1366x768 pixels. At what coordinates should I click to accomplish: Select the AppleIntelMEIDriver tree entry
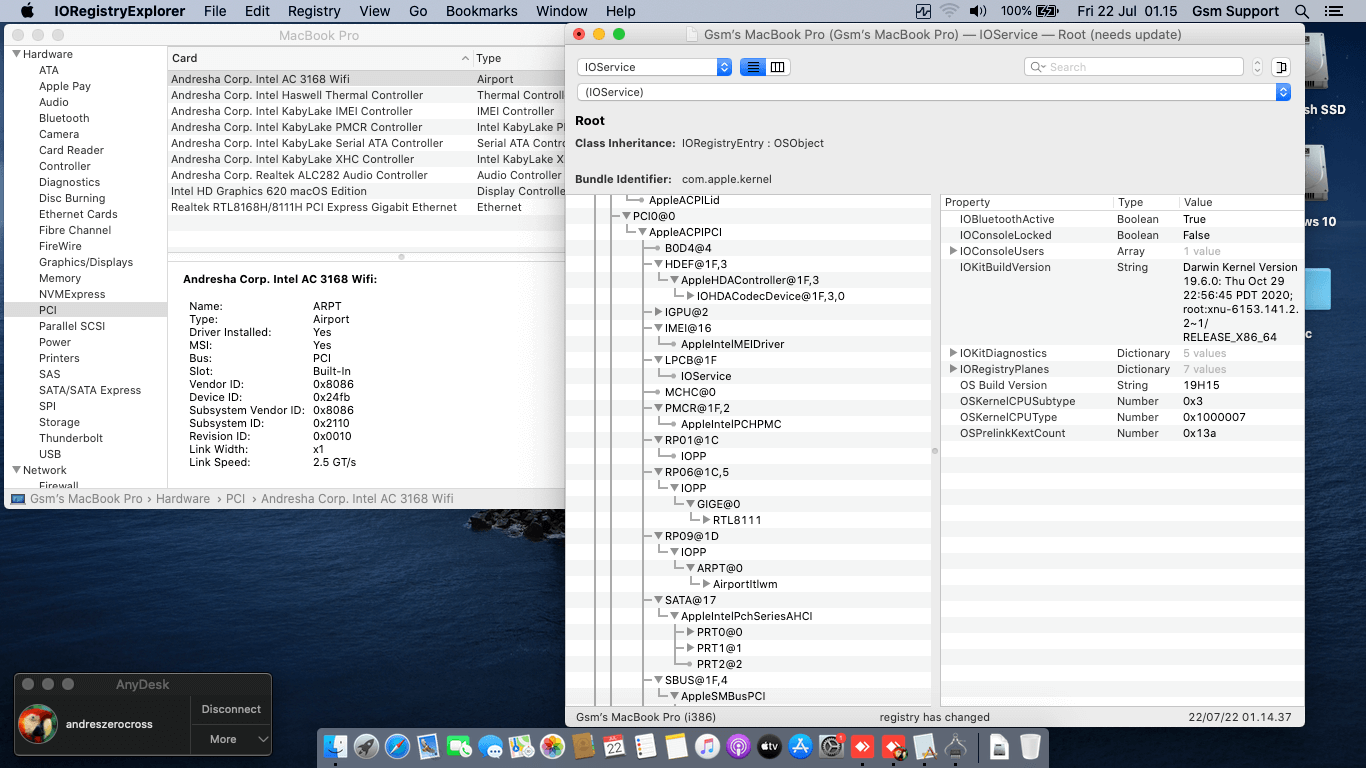click(x=732, y=344)
